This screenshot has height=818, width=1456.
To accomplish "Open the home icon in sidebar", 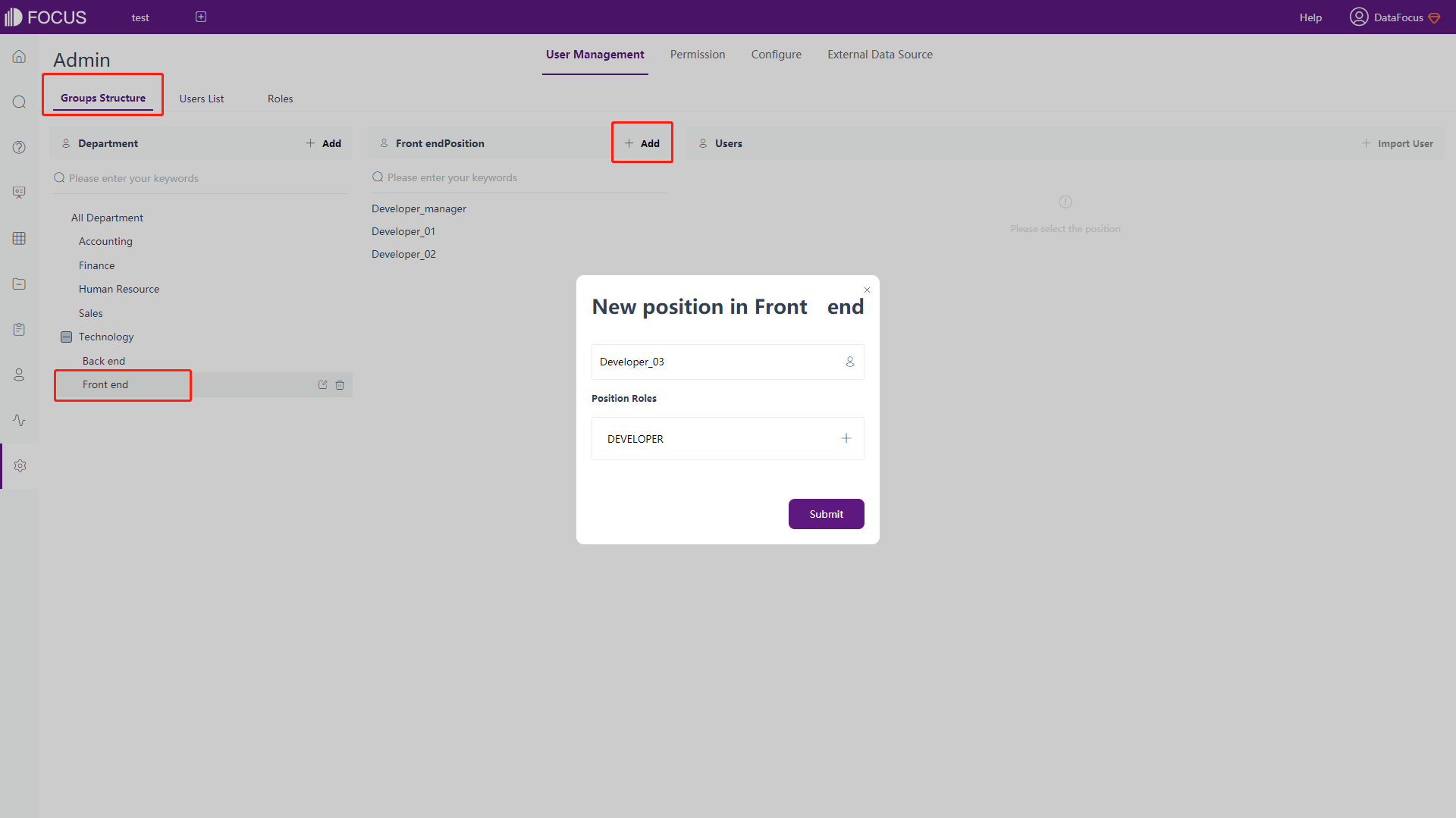I will pyautogui.click(x=19, y=57).
